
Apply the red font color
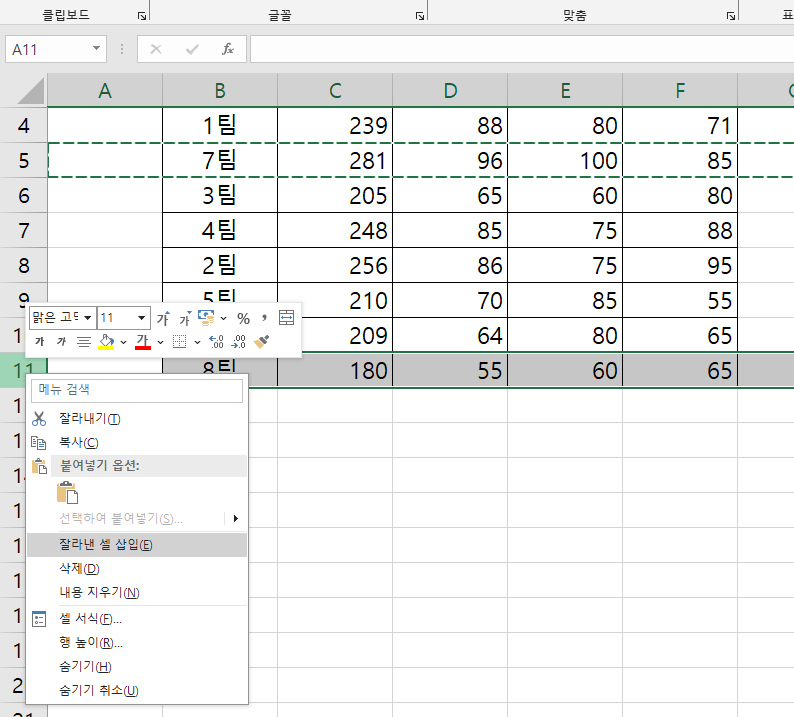[143, 342]
